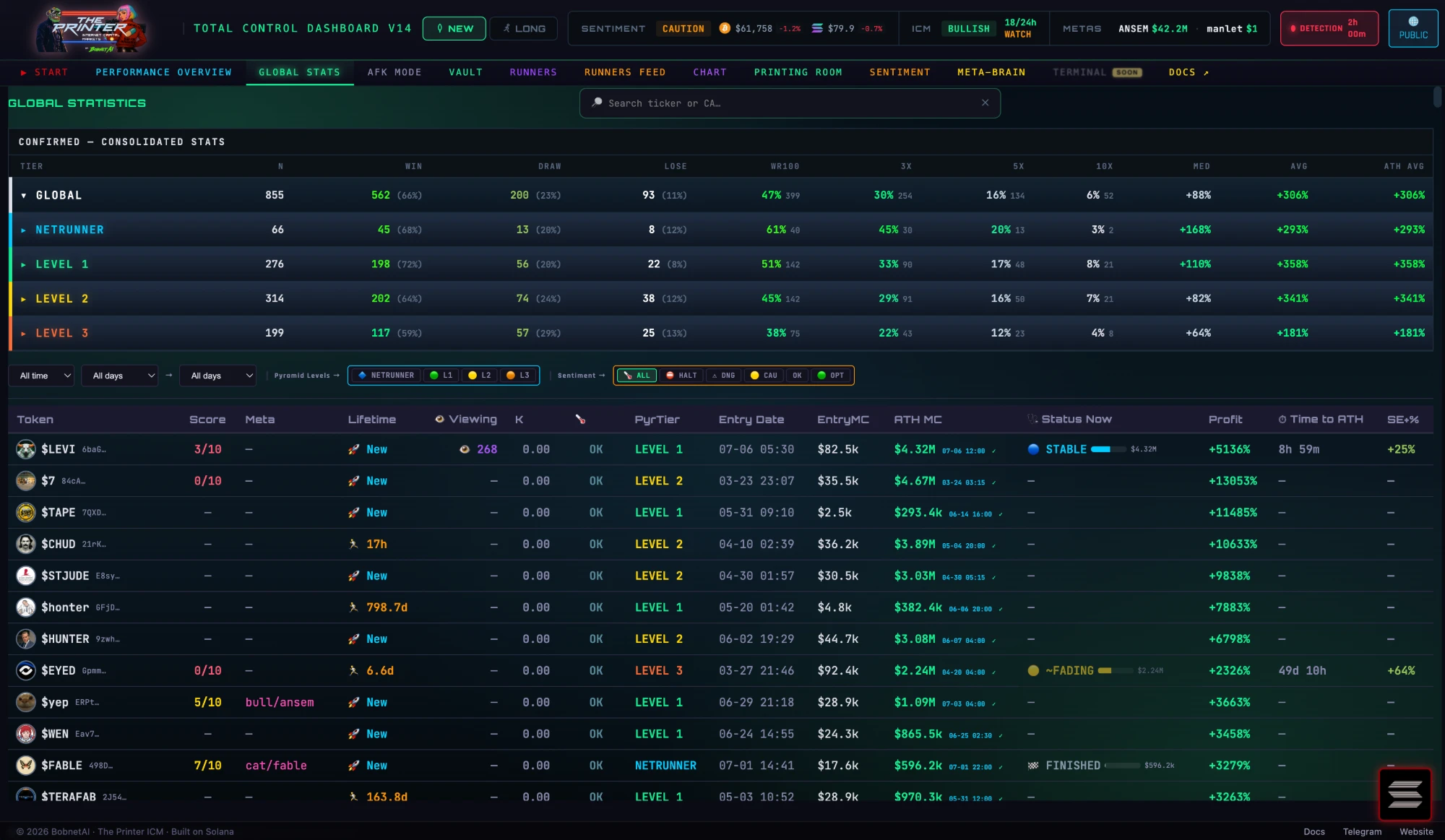Click the $LEVI token avatar

[26, 449]
